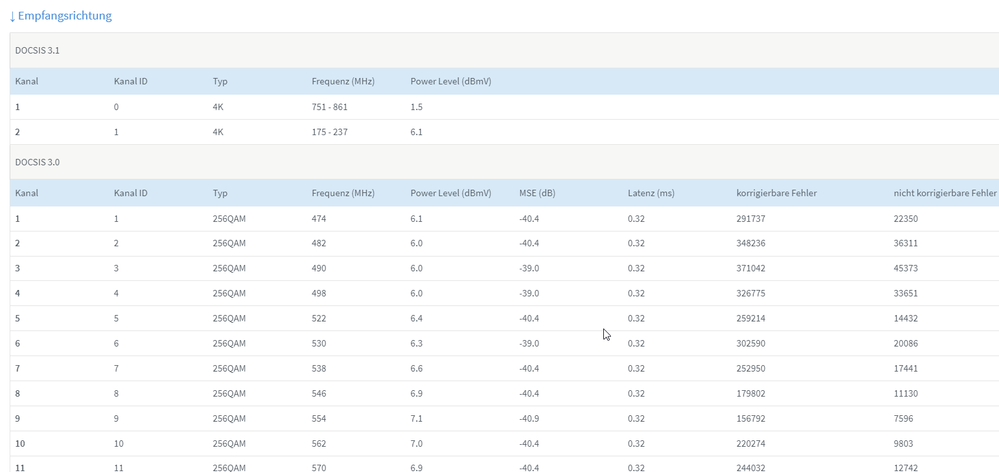This screenshot has width=999, height=472.
Task: Select frequency 474 in DOCSIS 3.0 table
Action: [319, 218]
